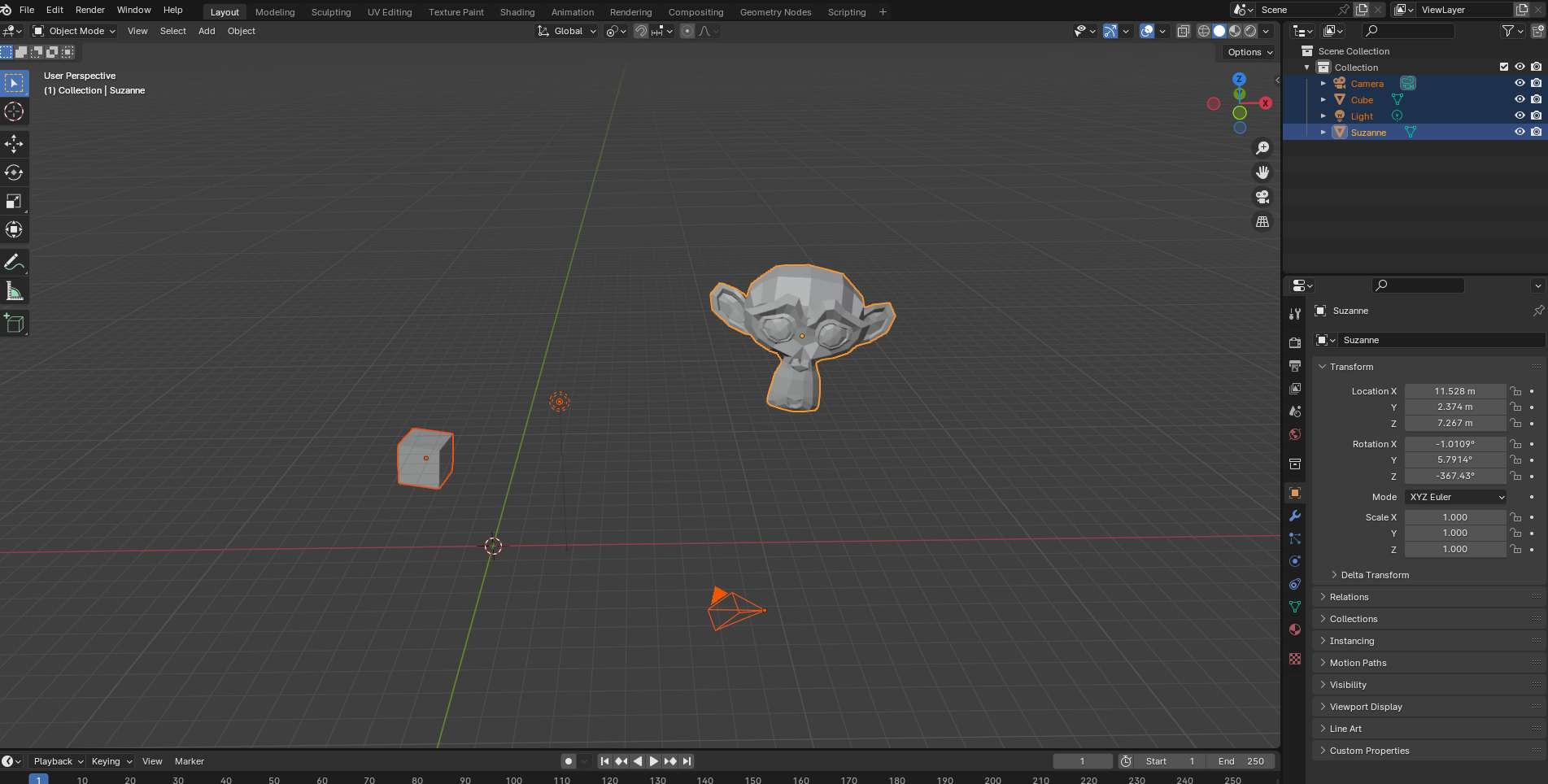Toggle snapping magnet icon

[641, 31]
